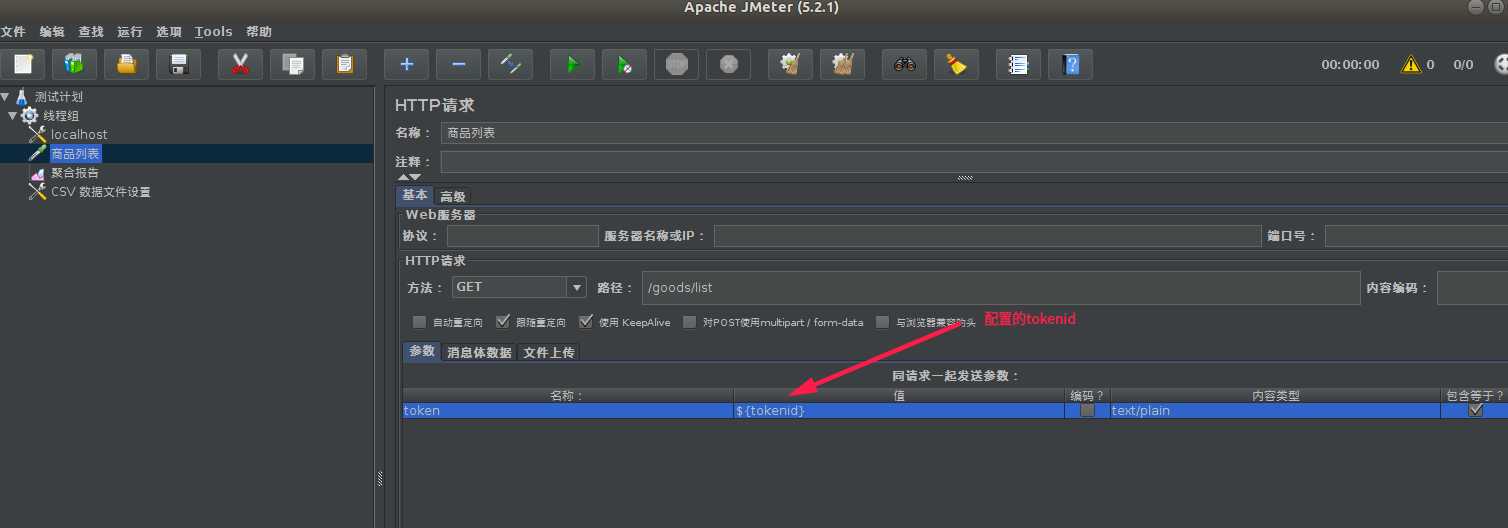1508x528 pixels.
Task: Collapse all nodes with minus icon
Action: tap(458, 65)
